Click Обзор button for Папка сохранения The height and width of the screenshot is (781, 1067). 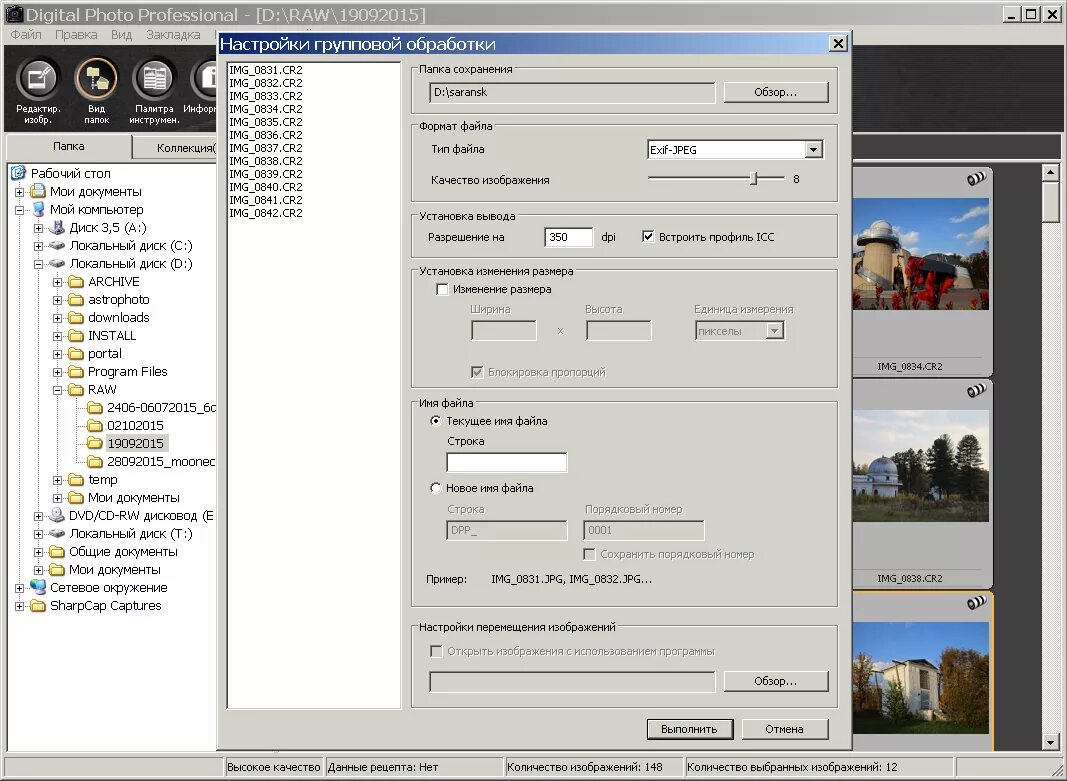click(x=776, y=92)
